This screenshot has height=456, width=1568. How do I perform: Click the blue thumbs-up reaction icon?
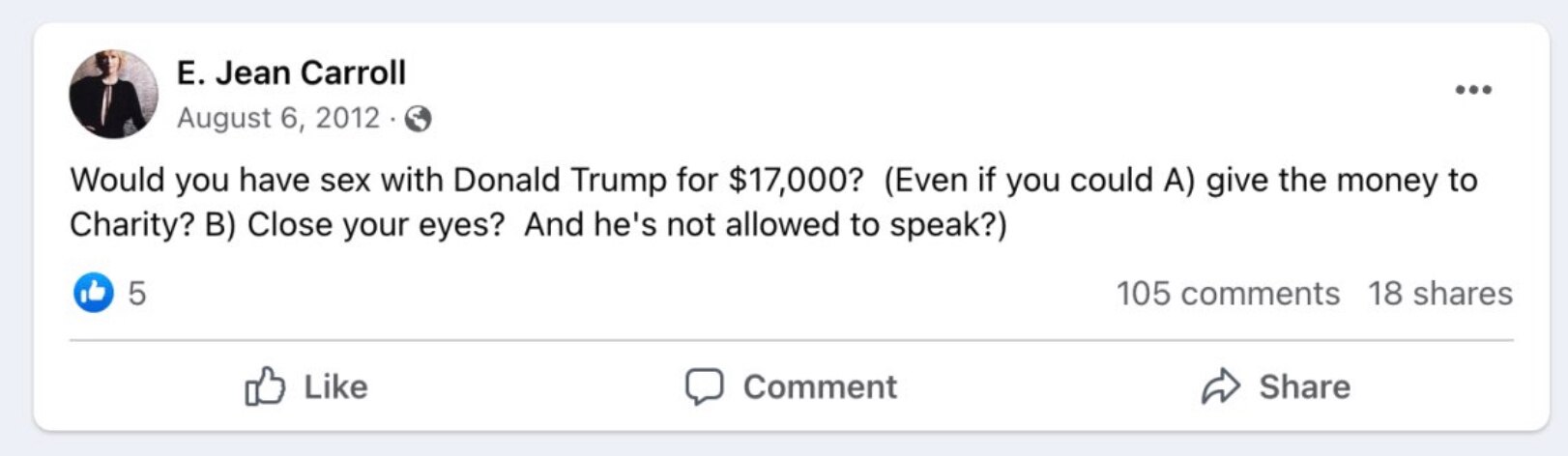tap(94, 293)
